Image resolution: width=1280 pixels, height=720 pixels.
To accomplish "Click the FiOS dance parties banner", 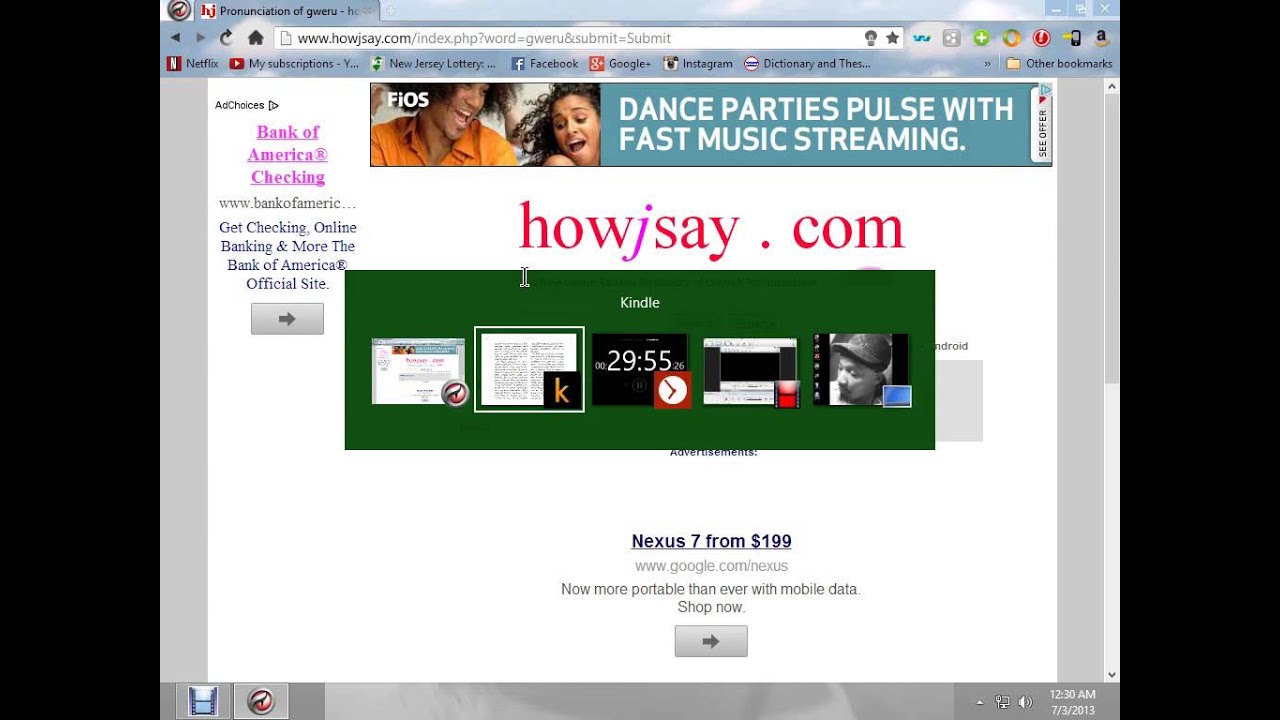I will click(711, 124).
